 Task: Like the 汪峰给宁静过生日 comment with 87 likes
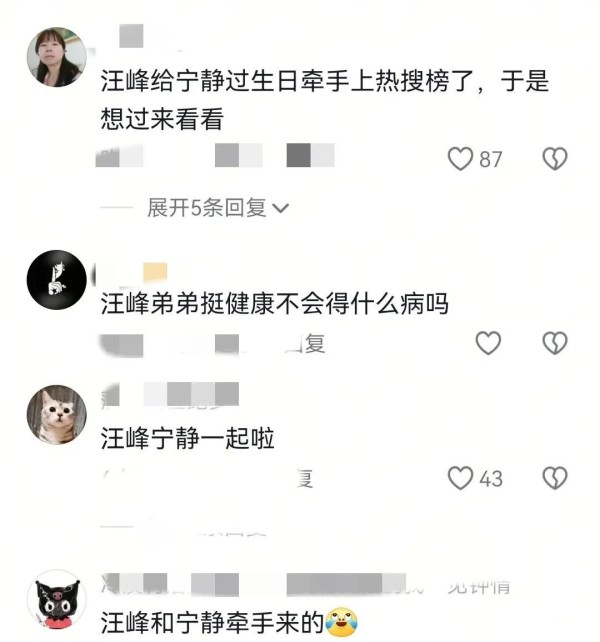tap(460, 158)
